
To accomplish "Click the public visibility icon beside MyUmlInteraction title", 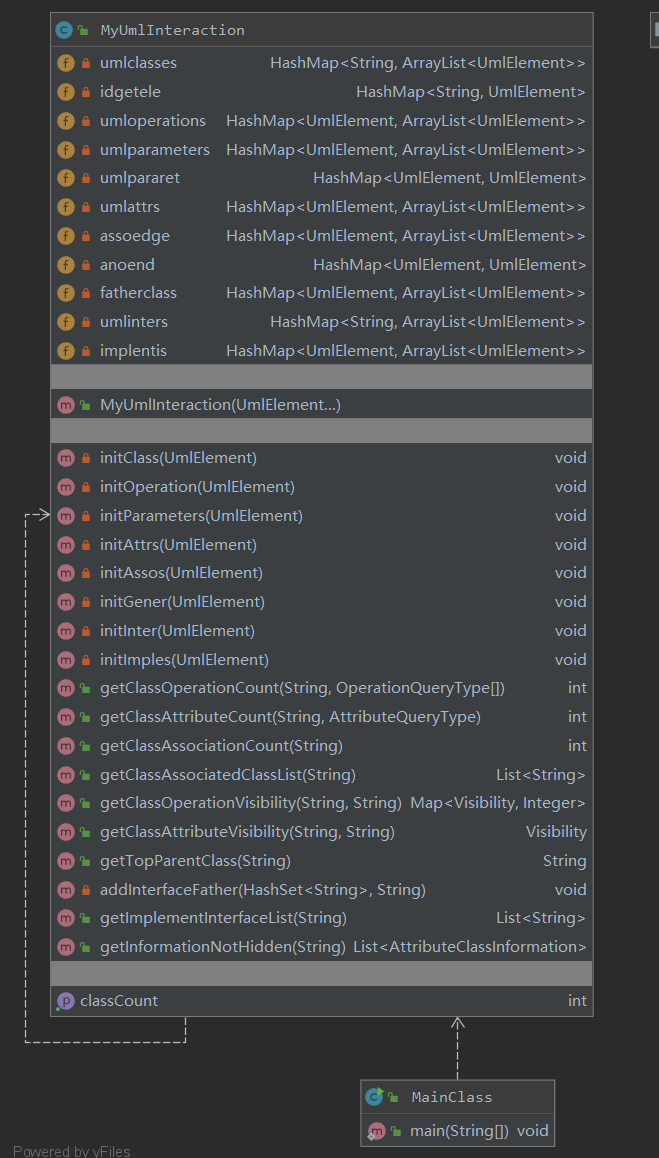I will (83, 31).
